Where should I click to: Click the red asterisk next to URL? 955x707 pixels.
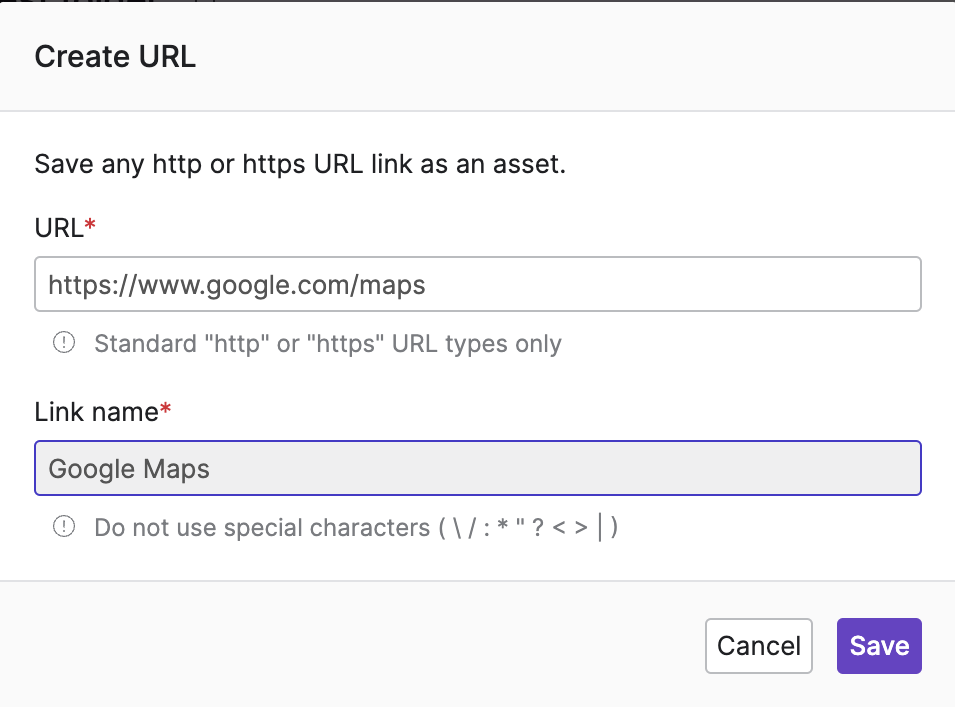point(91,227)
